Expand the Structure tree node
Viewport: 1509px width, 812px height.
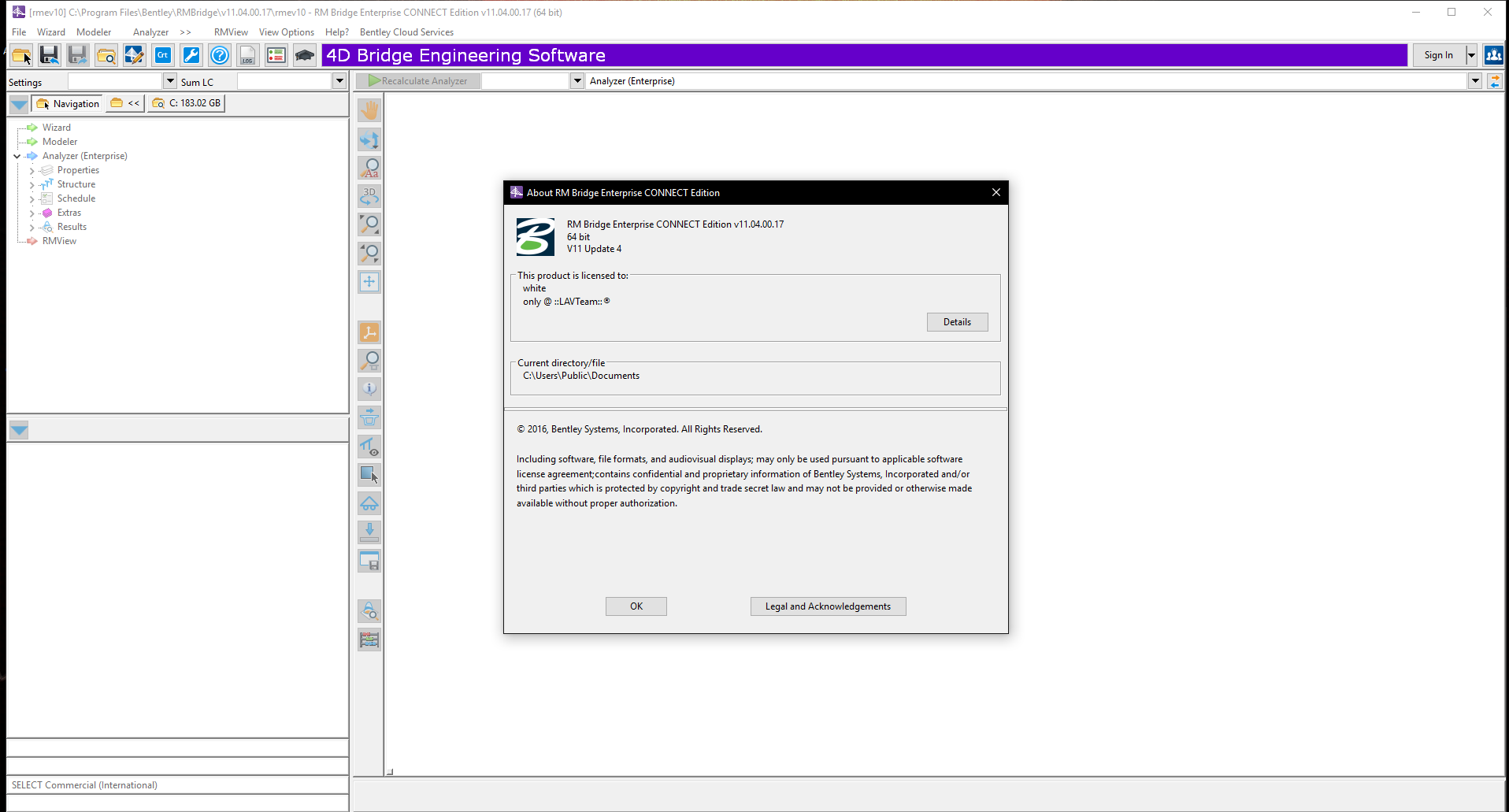click(32, 185)
